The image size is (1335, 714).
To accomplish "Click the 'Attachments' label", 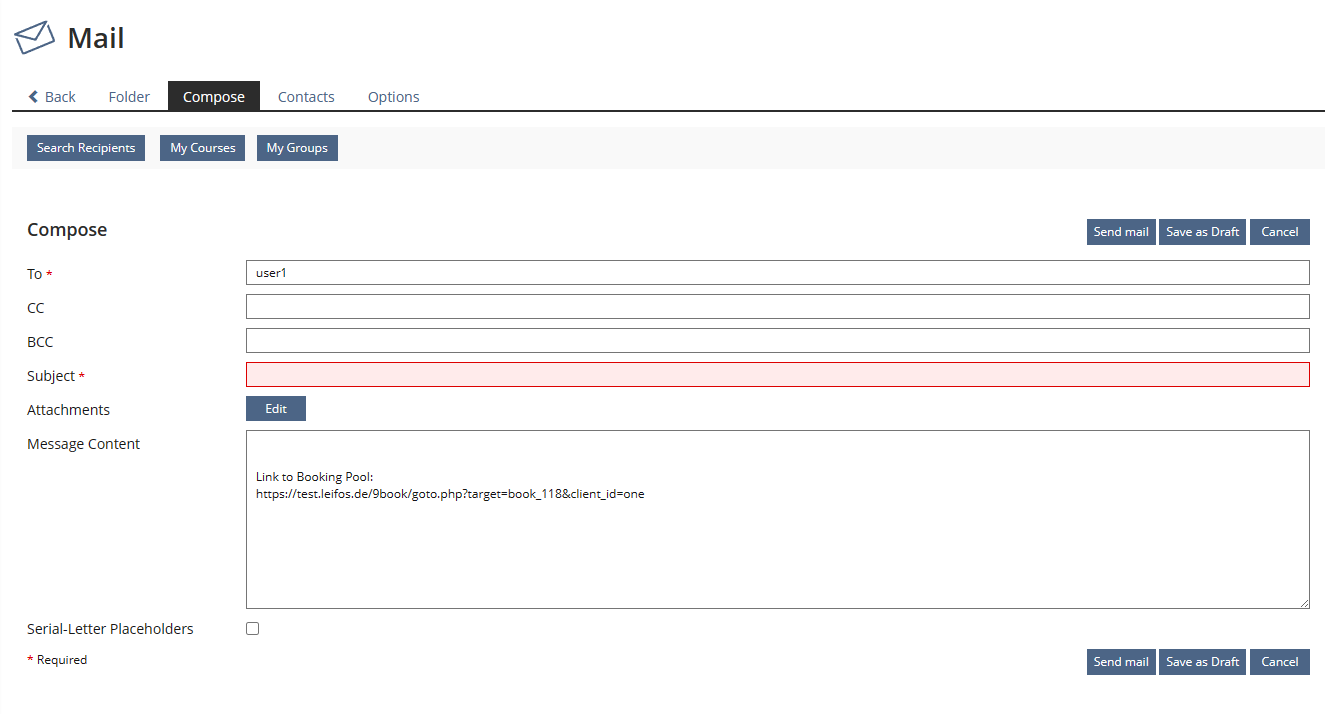I will (x=68, y=410).
